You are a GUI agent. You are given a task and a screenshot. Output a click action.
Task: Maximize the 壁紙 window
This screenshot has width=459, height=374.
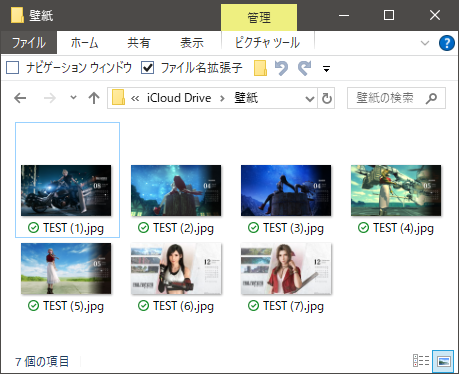389,15
